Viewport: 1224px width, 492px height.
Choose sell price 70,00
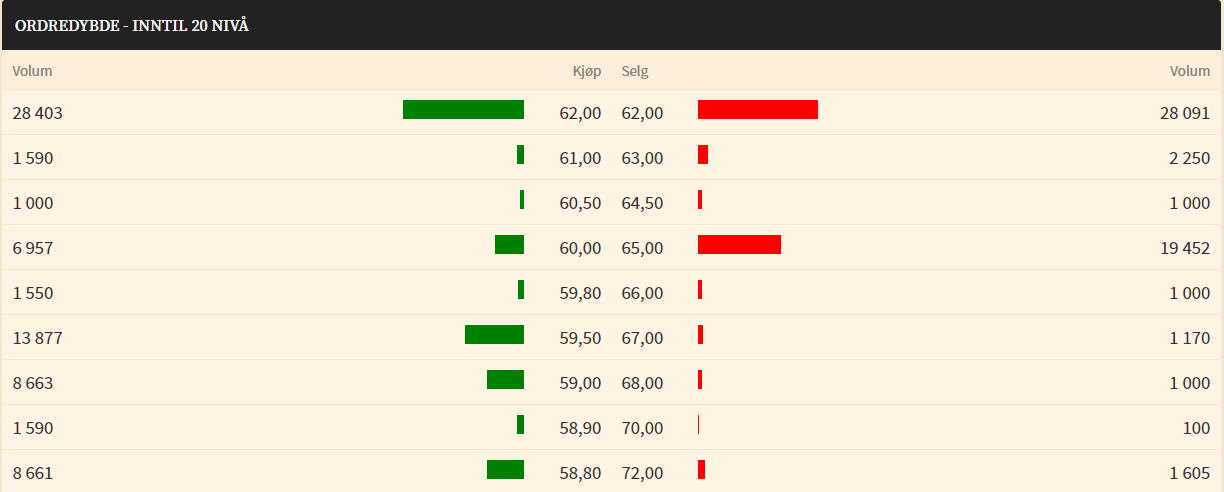click(x=642, y=428)
